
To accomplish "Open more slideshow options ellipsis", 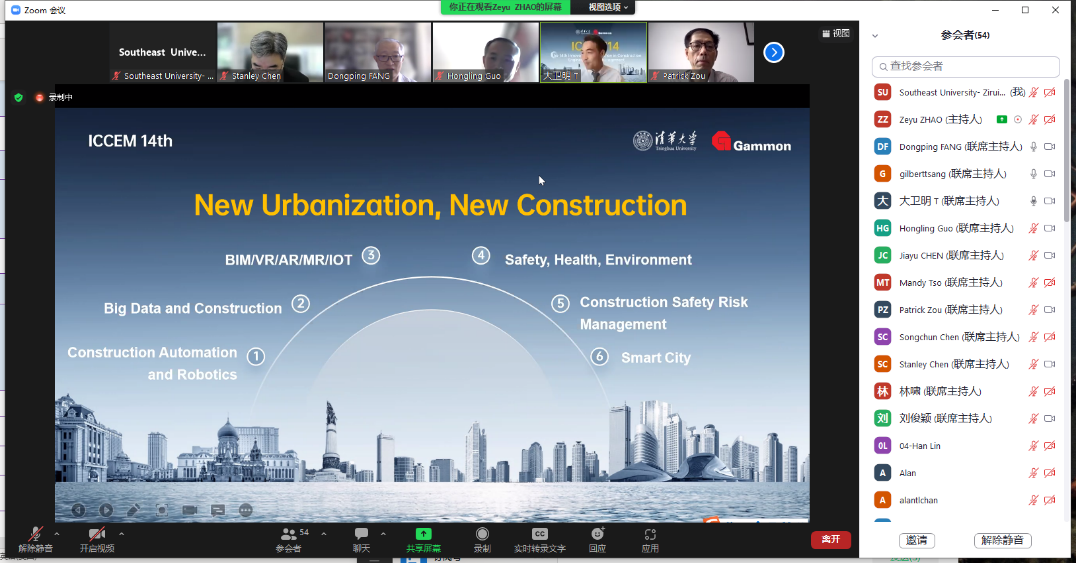I will click(x=246, y=510).
